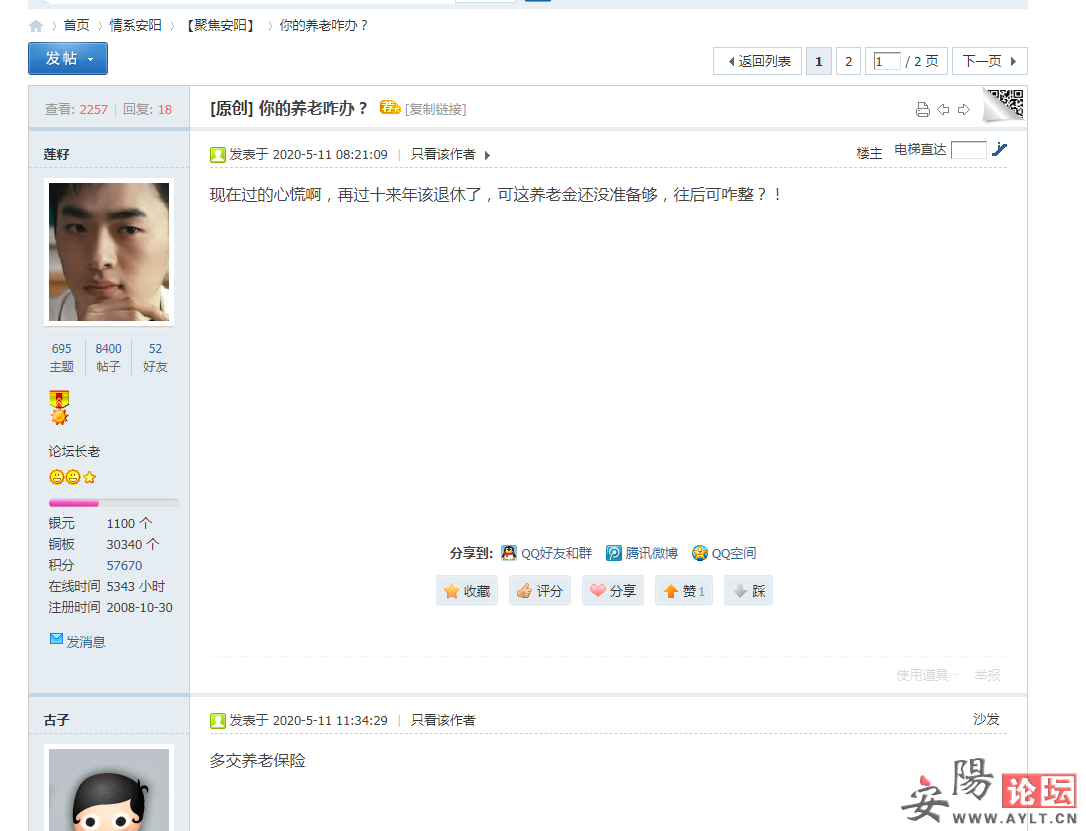Open username 莲籽 profile
Screen dimensions: 1086x831
coord(57,154)
